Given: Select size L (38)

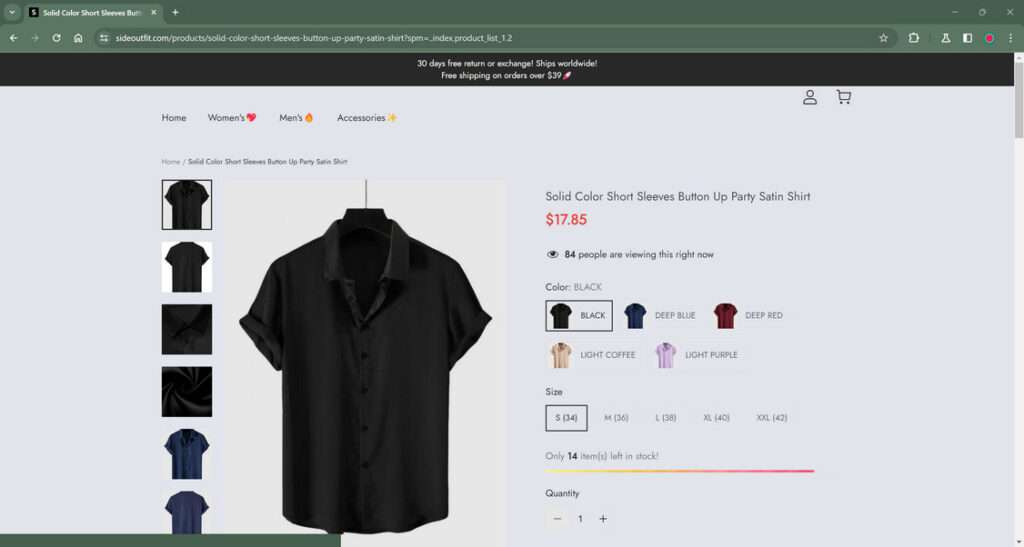Looking at the screenshot, I should point(665,418).
